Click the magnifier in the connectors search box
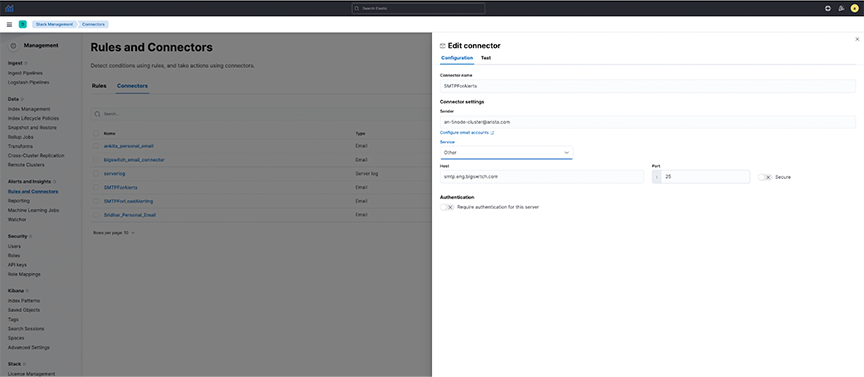The image size is (864, 377). [98, 114]
